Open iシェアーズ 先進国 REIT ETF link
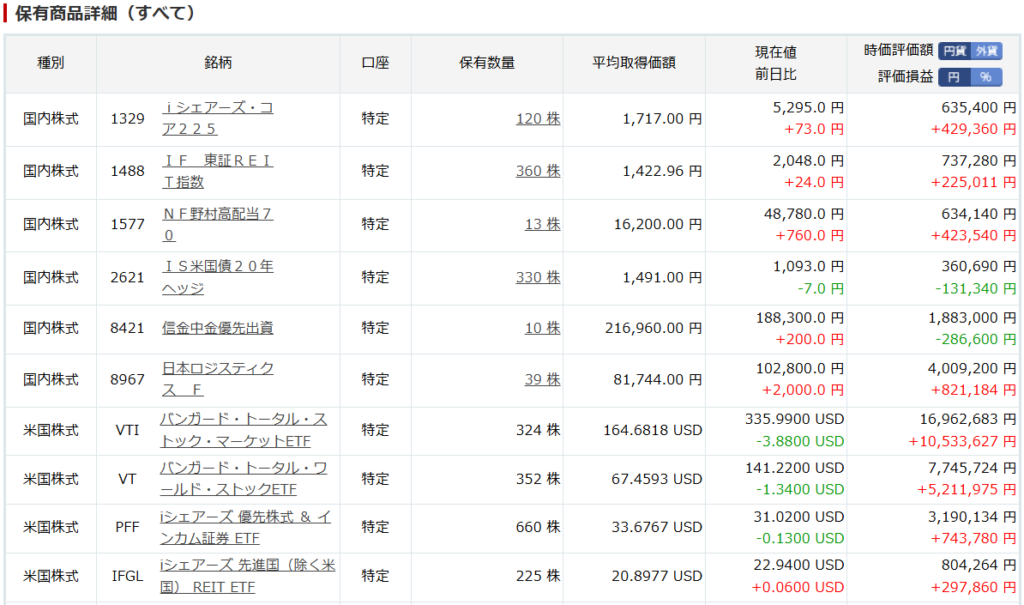 [x=247, y=567]
